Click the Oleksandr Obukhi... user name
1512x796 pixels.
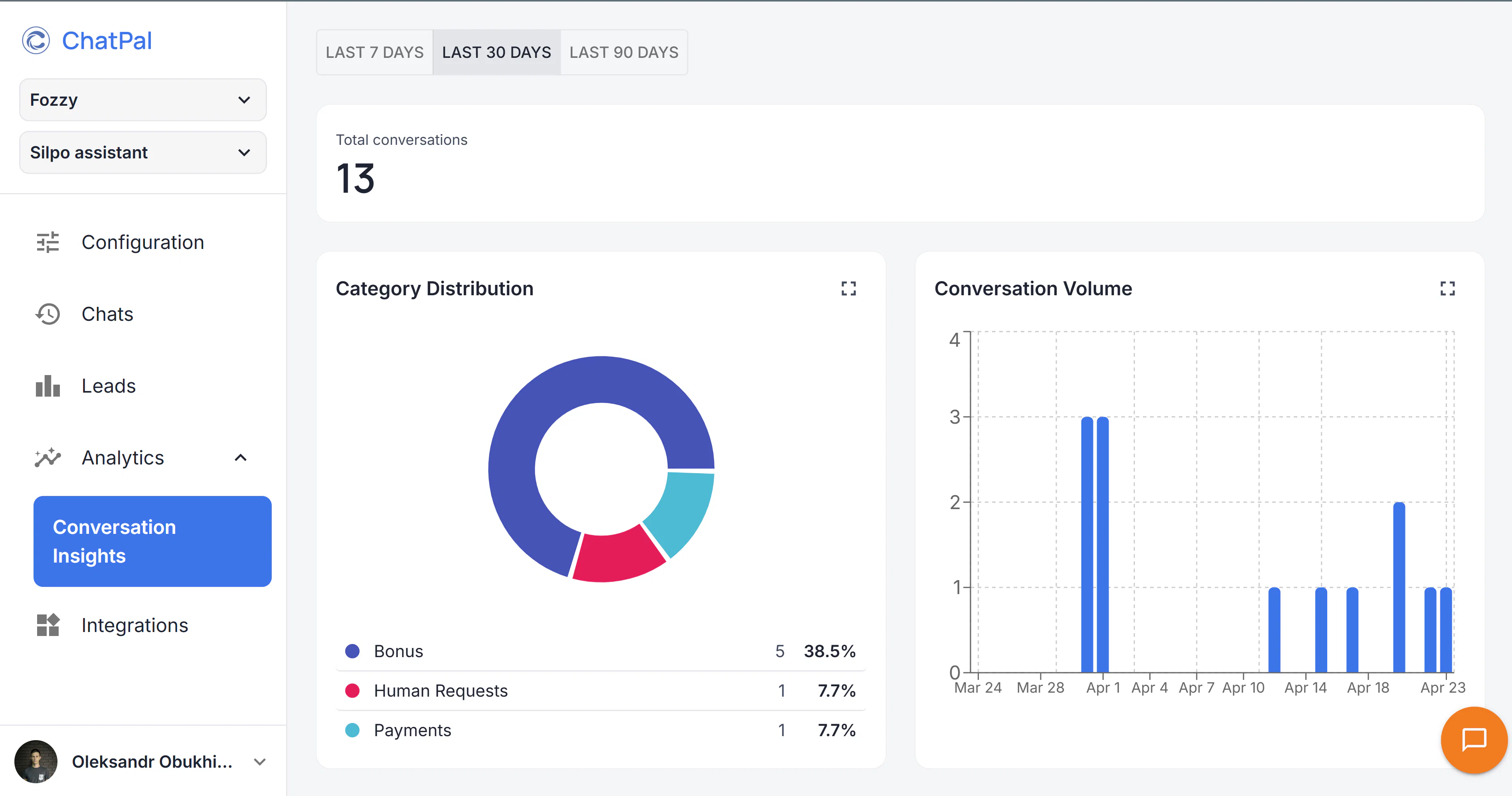tap(152, 761)
